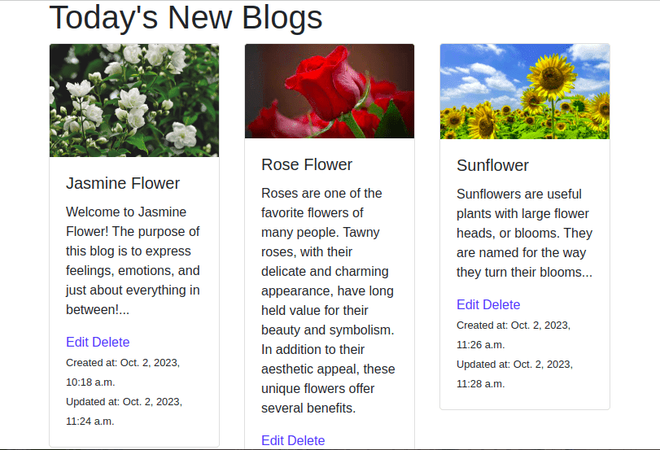Edit the Sunflower blog post
This screenshot has width=660, height=450.
point(468,305)
